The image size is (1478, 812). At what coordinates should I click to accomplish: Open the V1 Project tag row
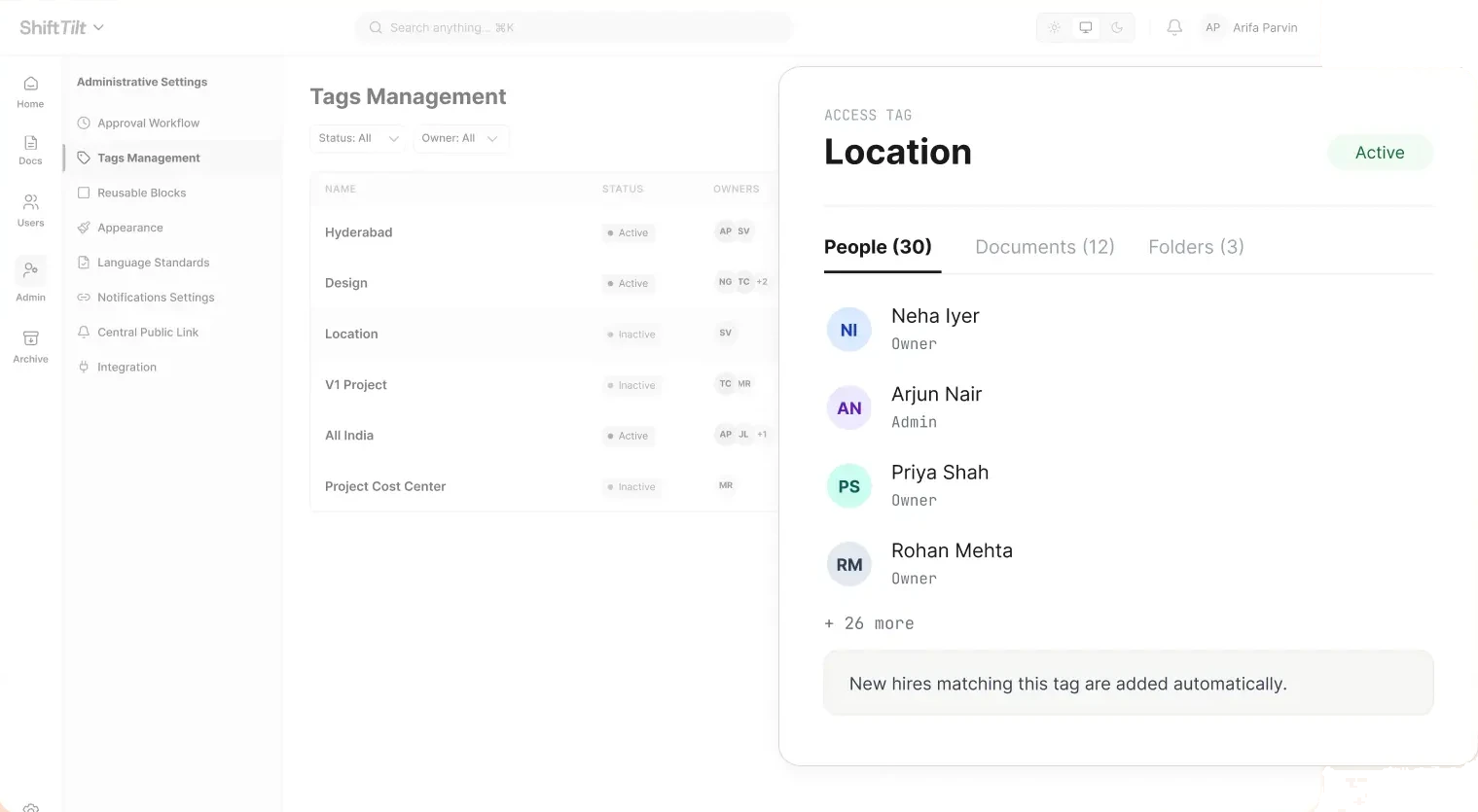pos(544,385)
